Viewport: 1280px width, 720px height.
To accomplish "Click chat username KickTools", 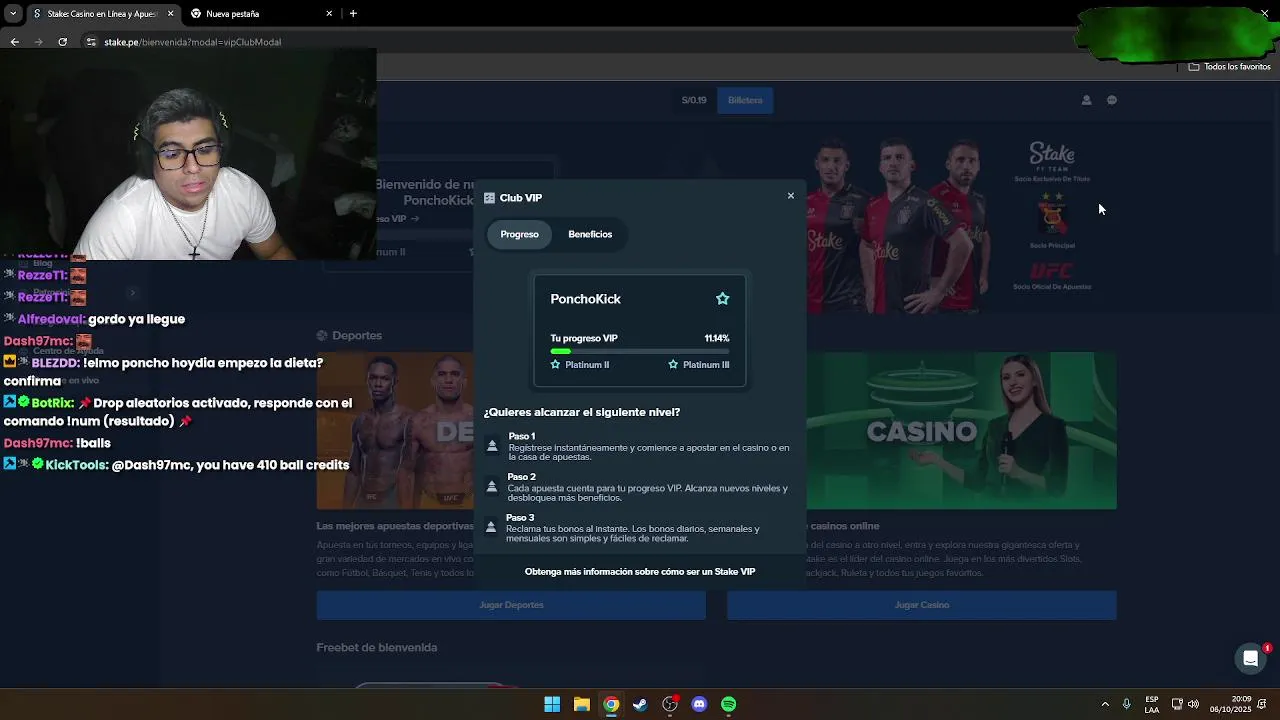I will (77, 465).
